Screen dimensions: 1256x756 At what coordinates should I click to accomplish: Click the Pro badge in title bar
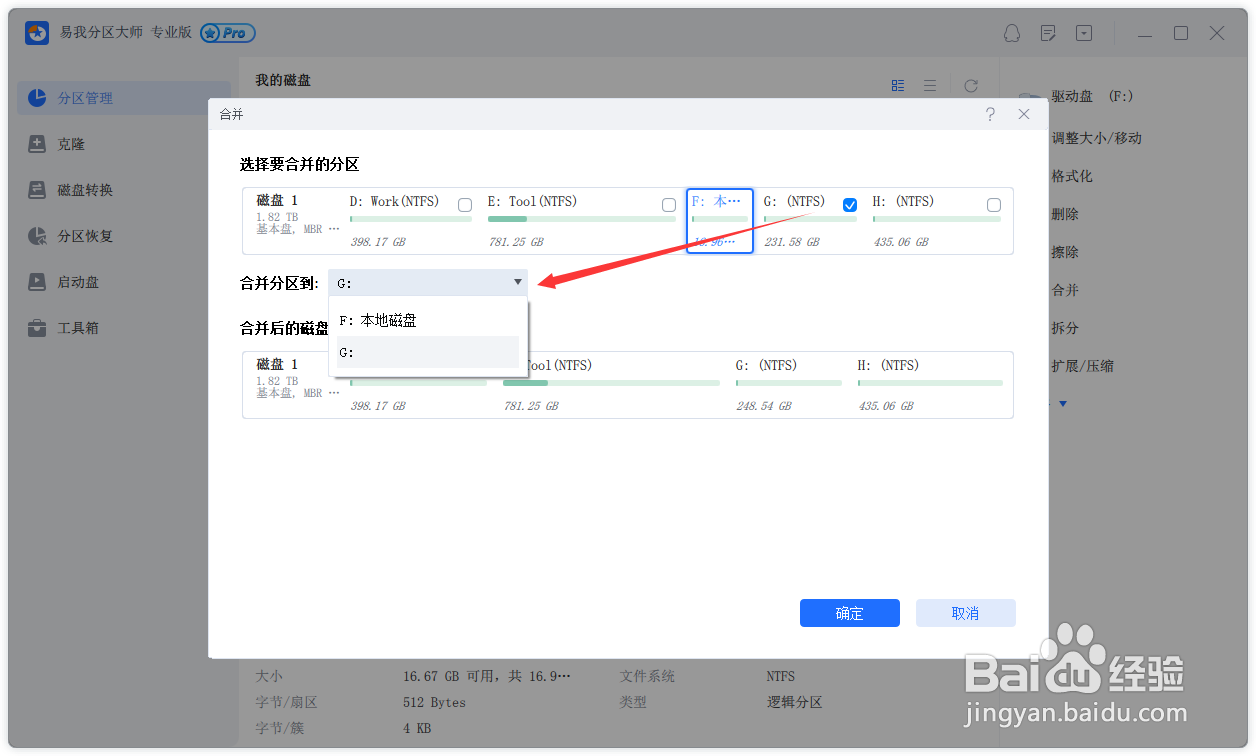pos(227,33)
